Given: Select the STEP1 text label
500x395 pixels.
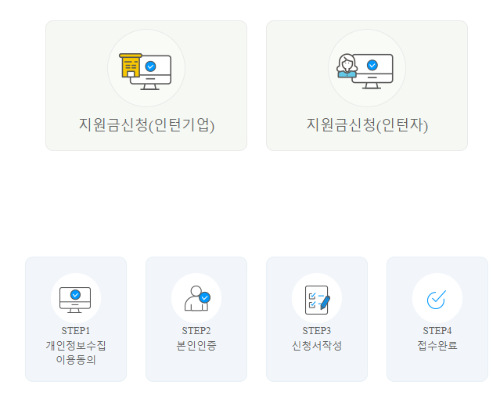Looking at the screenshot, I should coord(76,331).
